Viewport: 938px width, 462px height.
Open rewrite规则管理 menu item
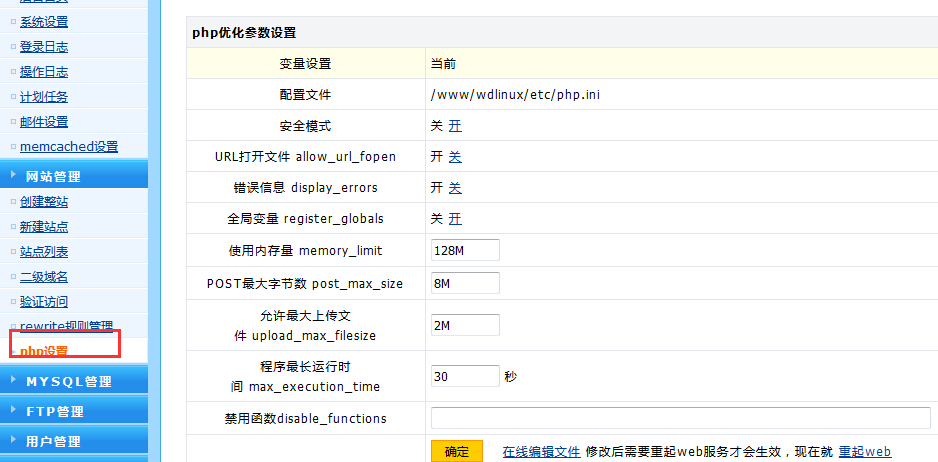[66, 326]
